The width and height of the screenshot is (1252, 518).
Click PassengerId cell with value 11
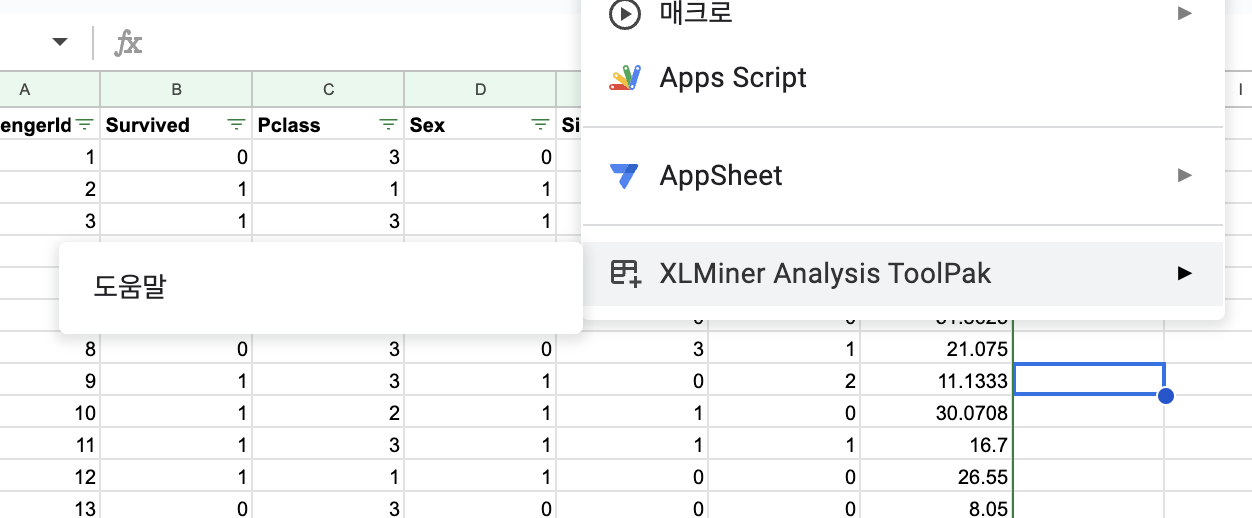coord(50,445)
